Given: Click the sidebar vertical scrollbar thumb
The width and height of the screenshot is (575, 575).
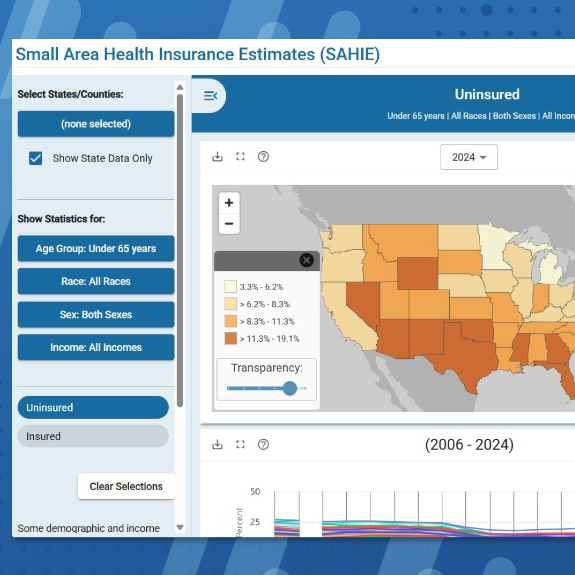Looking at the screenshot, I should 180,250.
